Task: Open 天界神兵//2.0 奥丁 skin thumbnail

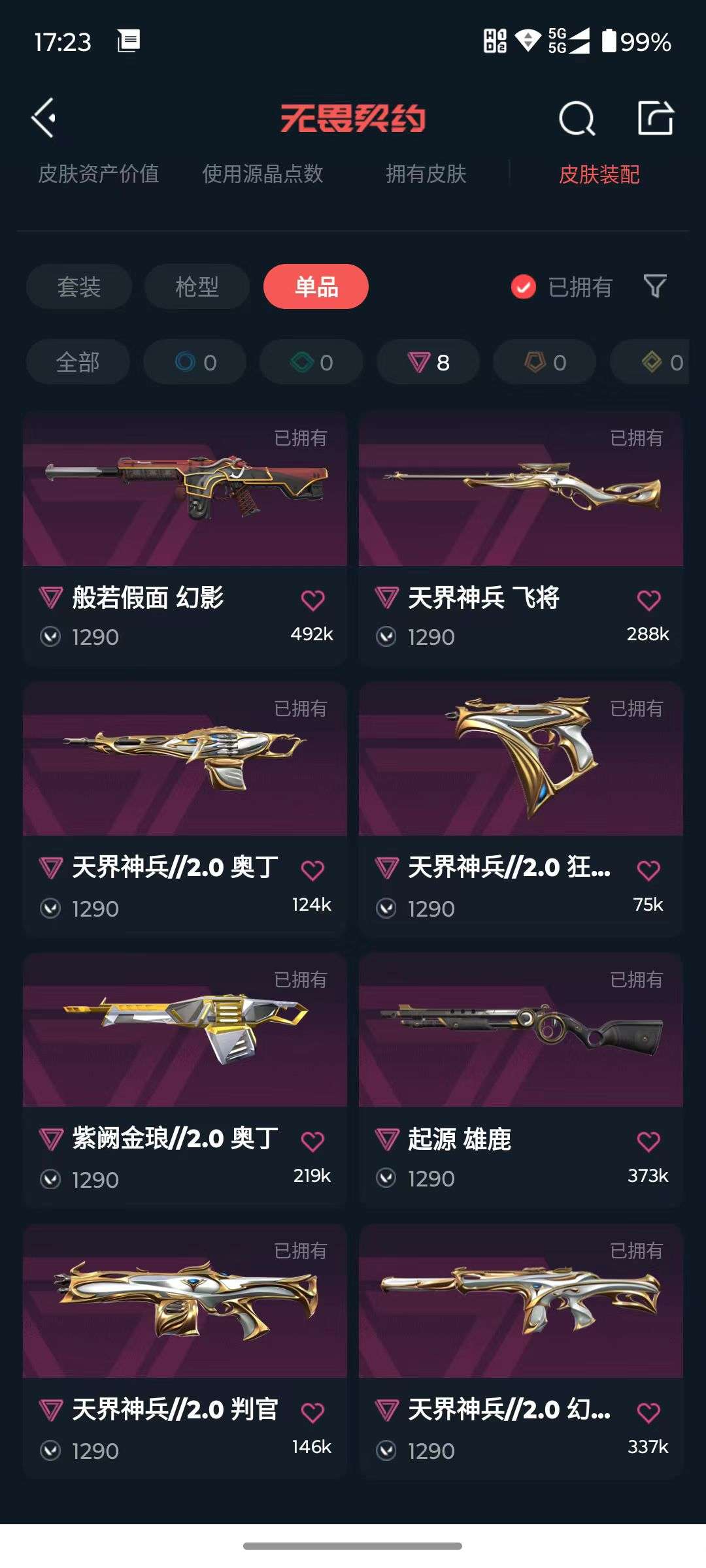Action: tap(185, 759)
